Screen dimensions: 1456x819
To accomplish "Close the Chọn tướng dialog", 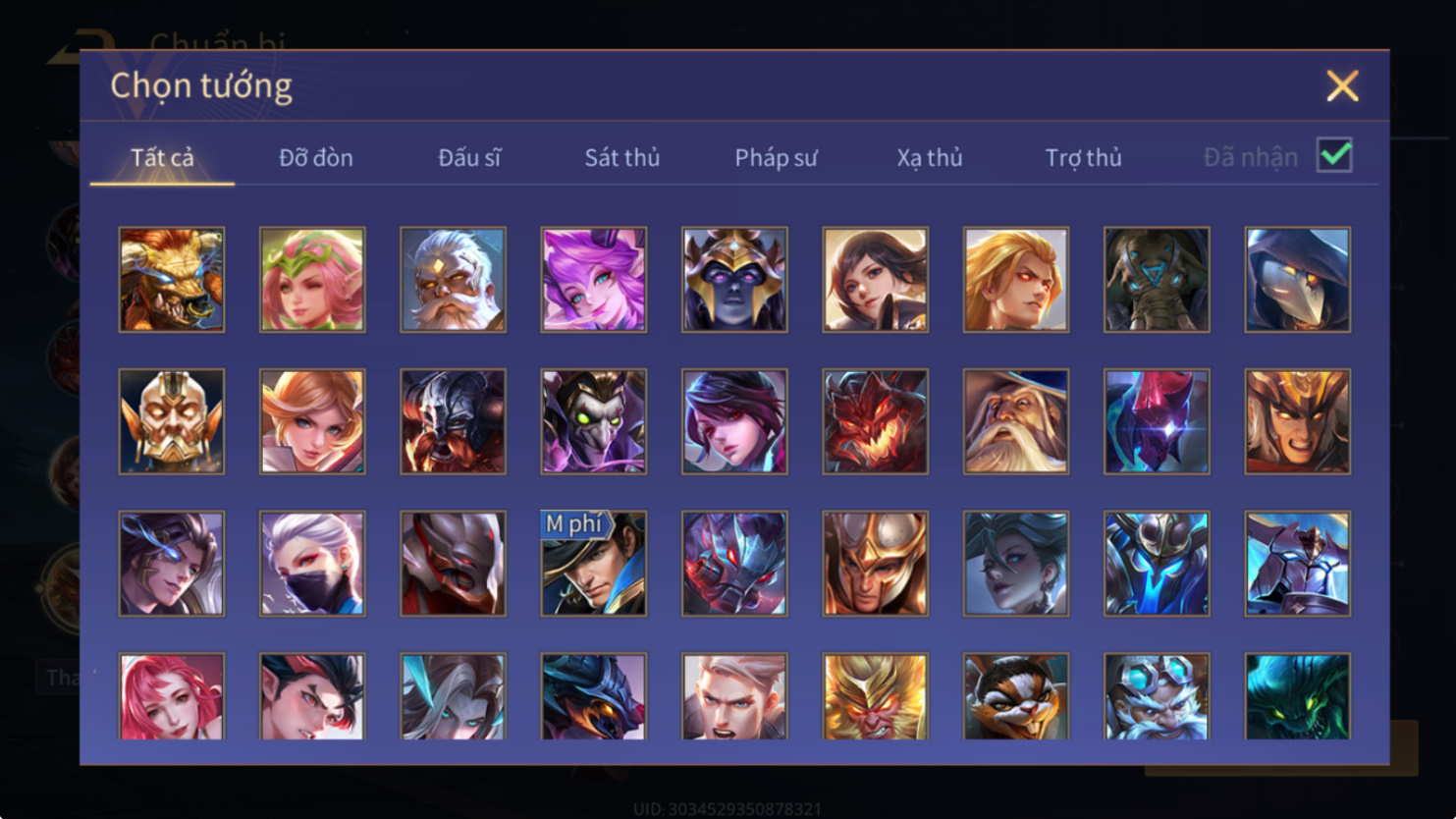I will (1342, 85).
